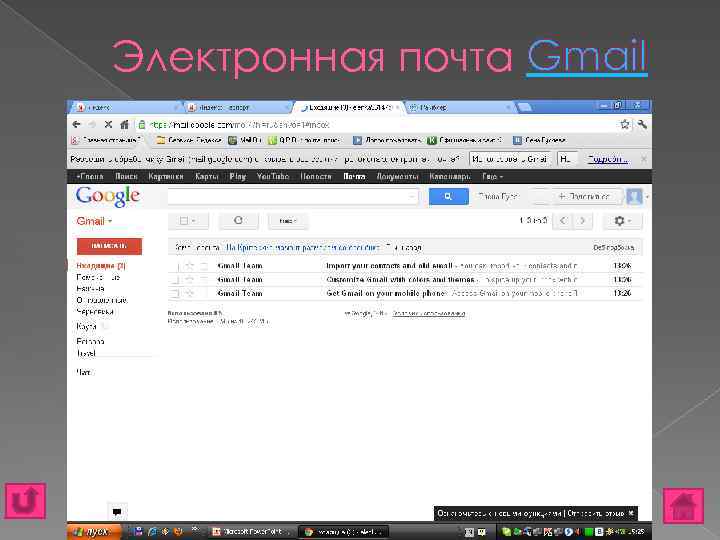Open the Mail.Ru bookmark
The width and height of the screenshot is (720, 540).
click(x=245, y=140)
